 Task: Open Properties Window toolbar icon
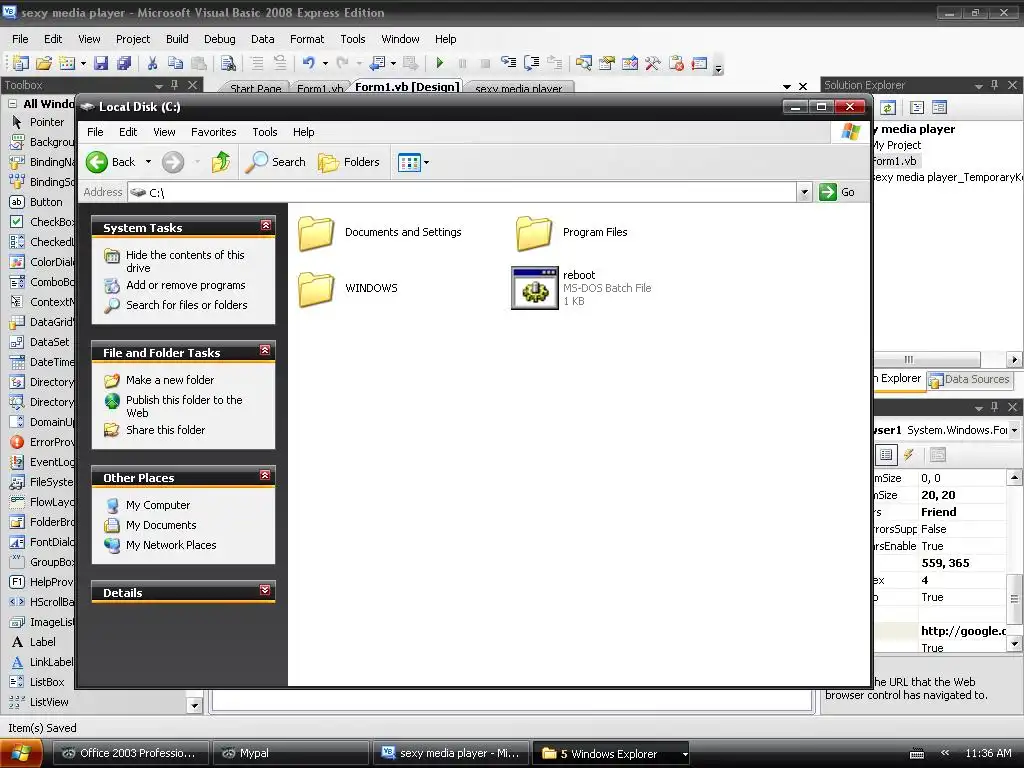click(x=607, y=63)
